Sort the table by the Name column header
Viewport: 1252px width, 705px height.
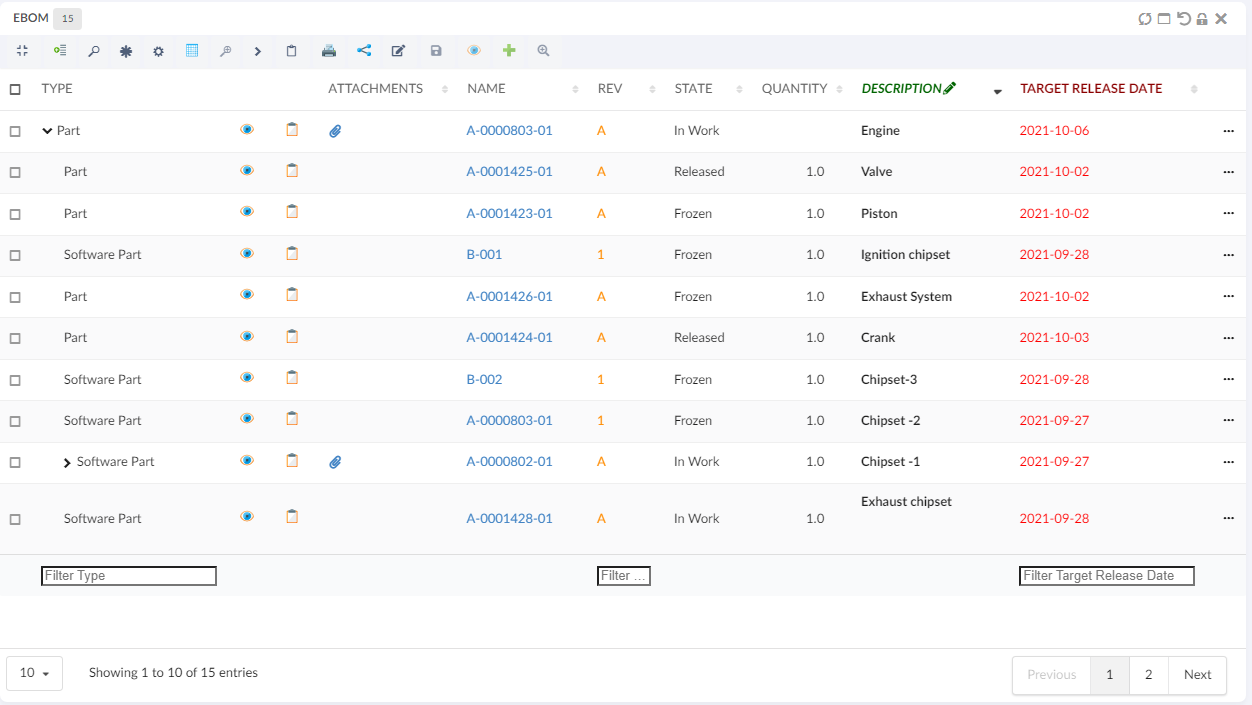point(487,89)
